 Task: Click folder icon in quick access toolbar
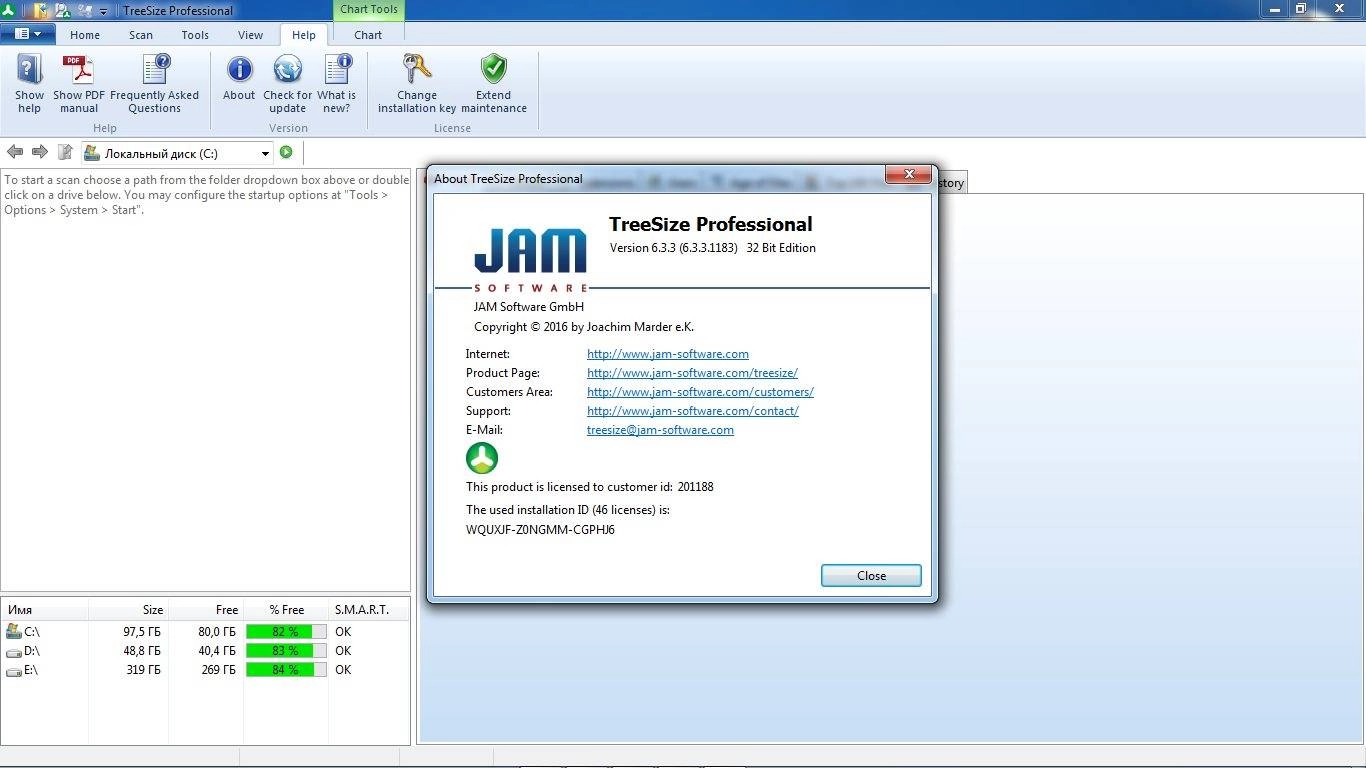coord(39,10)
